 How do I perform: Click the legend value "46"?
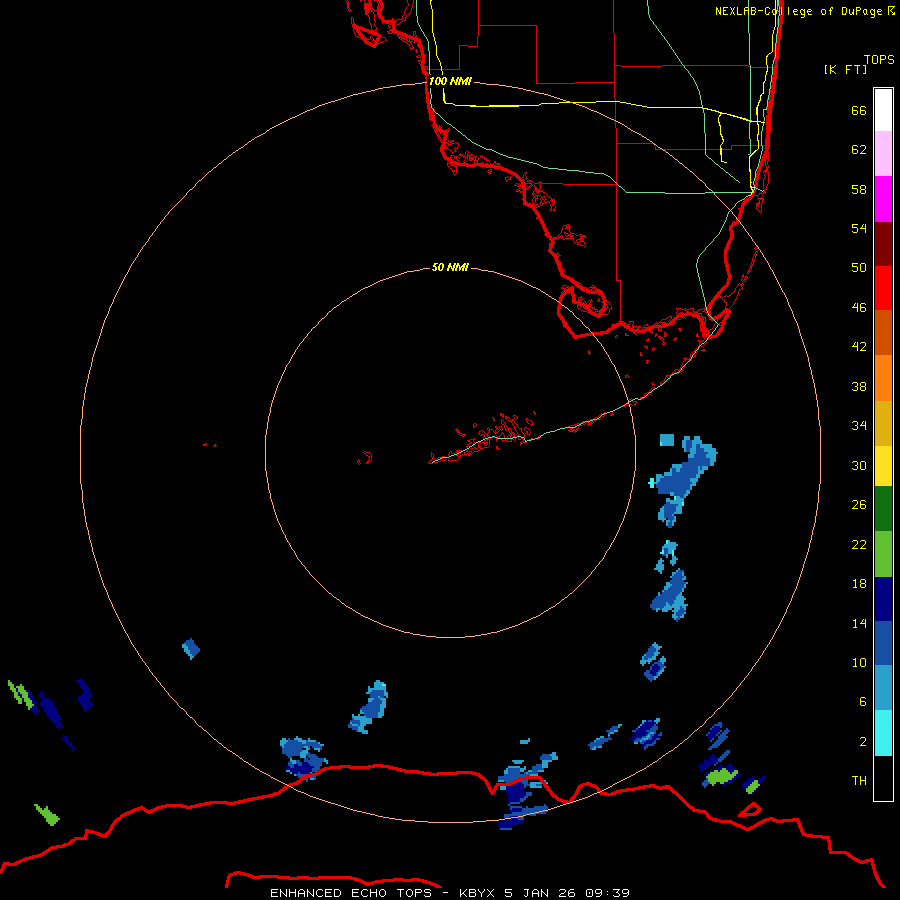tap(859, 308)
